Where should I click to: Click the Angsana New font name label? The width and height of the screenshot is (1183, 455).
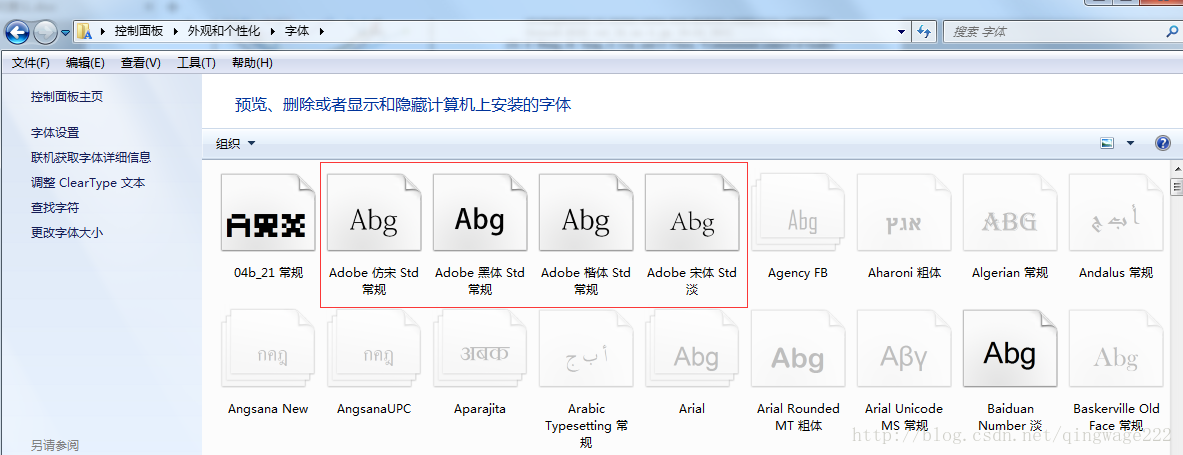click(268, 409)
